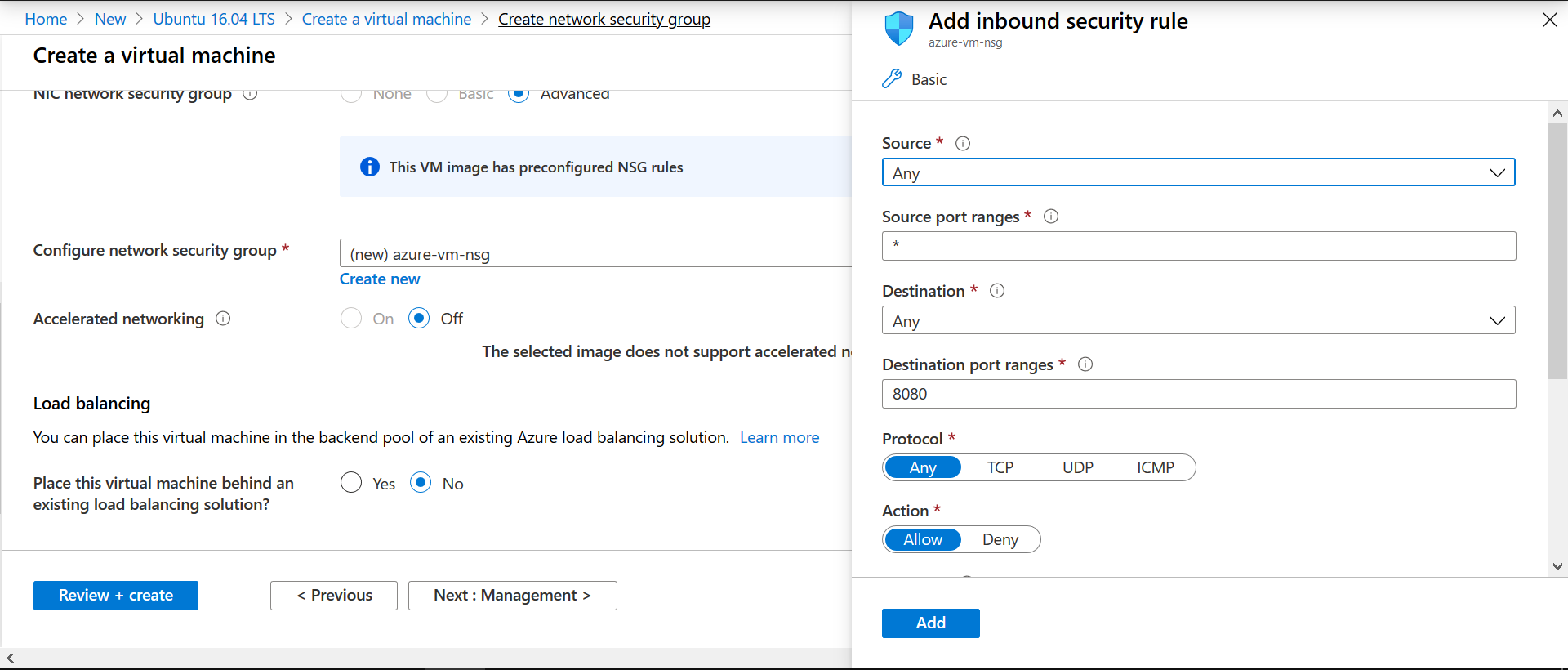Click the Add button
This screenshot has height=670, width=1568.
tap(931, 623)
